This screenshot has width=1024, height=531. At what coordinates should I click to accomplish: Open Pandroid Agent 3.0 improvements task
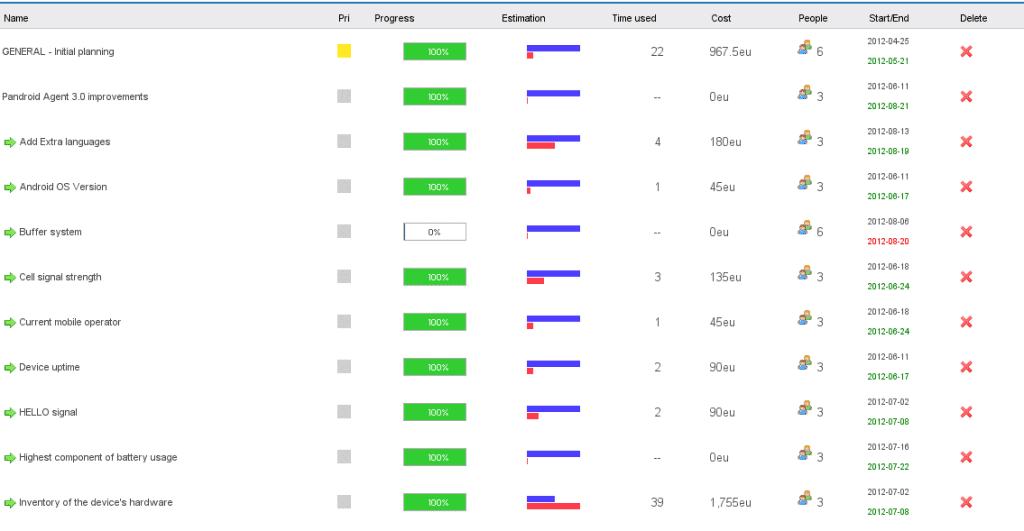click(x=75, y=97)
